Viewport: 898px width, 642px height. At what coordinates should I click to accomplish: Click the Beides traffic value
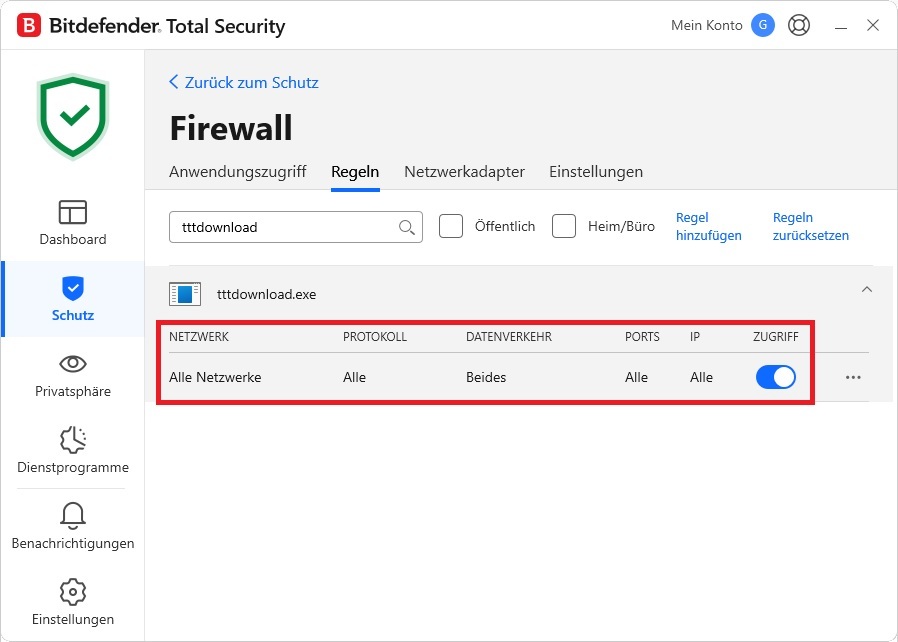486,377
